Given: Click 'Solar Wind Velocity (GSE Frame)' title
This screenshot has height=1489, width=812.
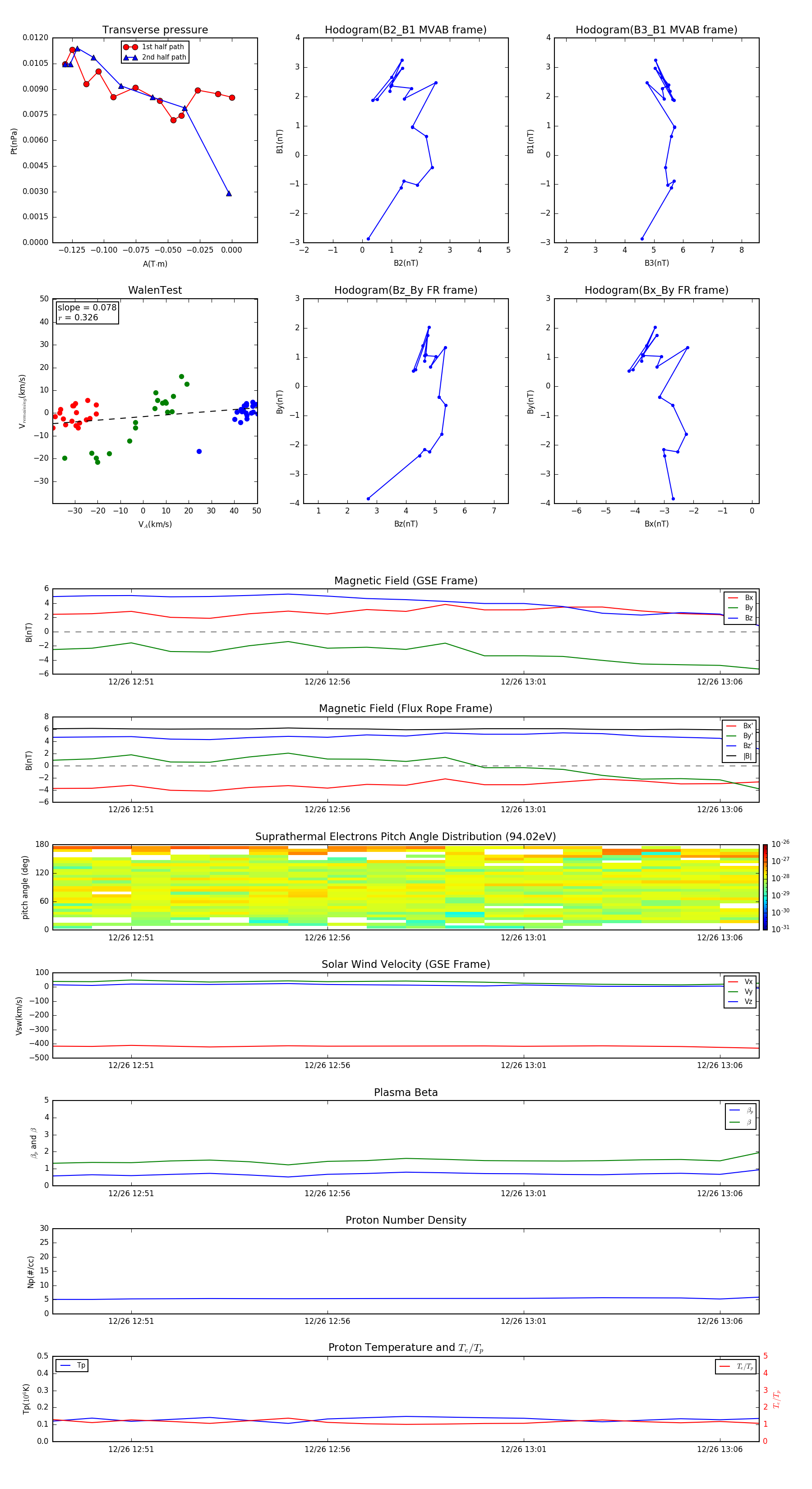Looking at the screenshot, I should (406, 965).
